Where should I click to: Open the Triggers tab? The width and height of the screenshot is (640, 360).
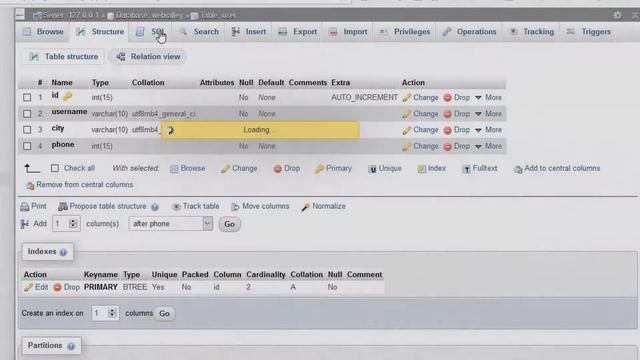point(588,32)
